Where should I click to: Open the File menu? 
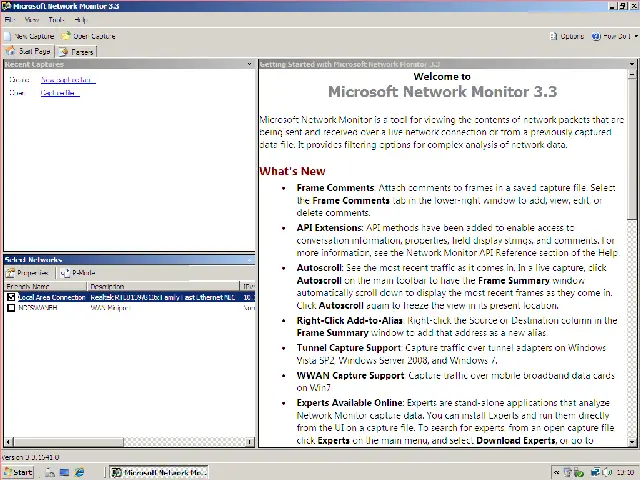click(9, 20)
